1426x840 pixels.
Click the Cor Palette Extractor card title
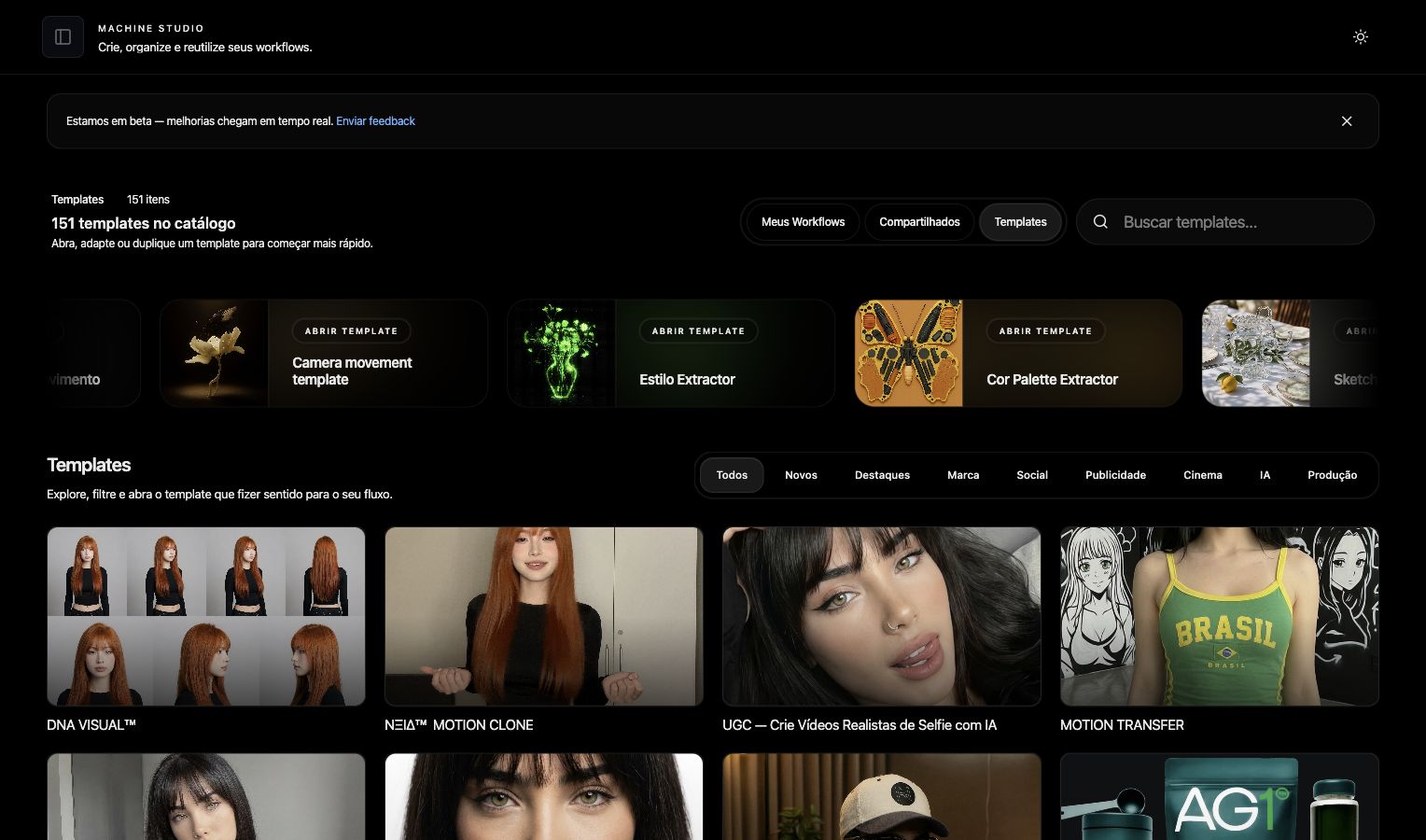pyautogui.click(x=1052, y=380)
